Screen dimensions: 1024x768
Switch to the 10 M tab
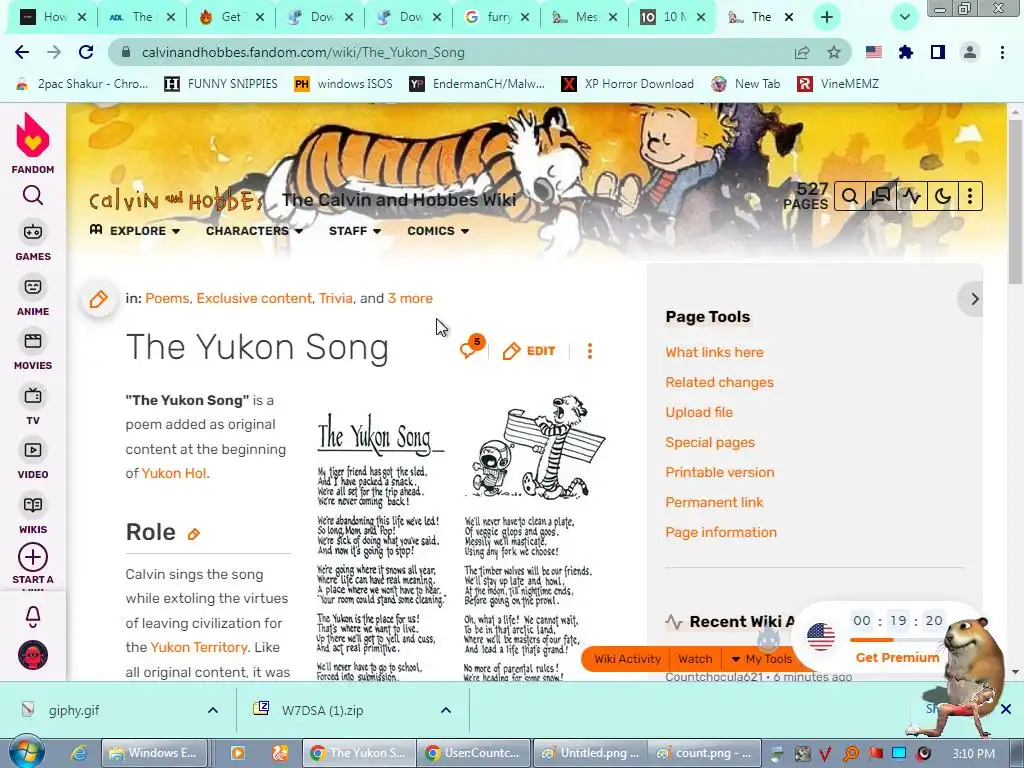(674, 17)
